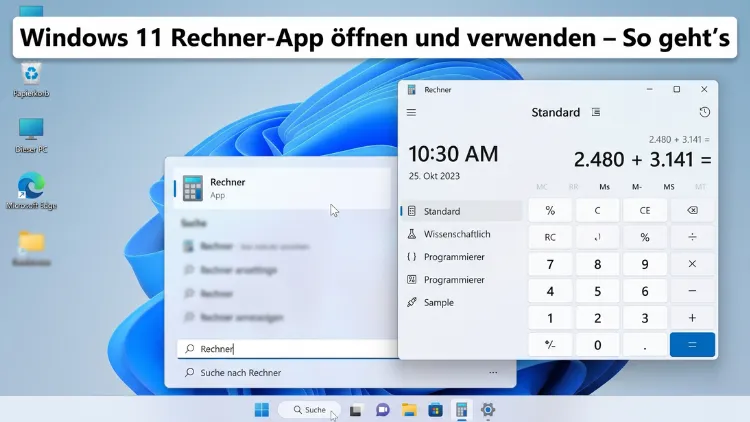The width and height of the screenshot is (750, 422).
Task: Click the 10:30 AM time text
Action: (x=453, y=154)
